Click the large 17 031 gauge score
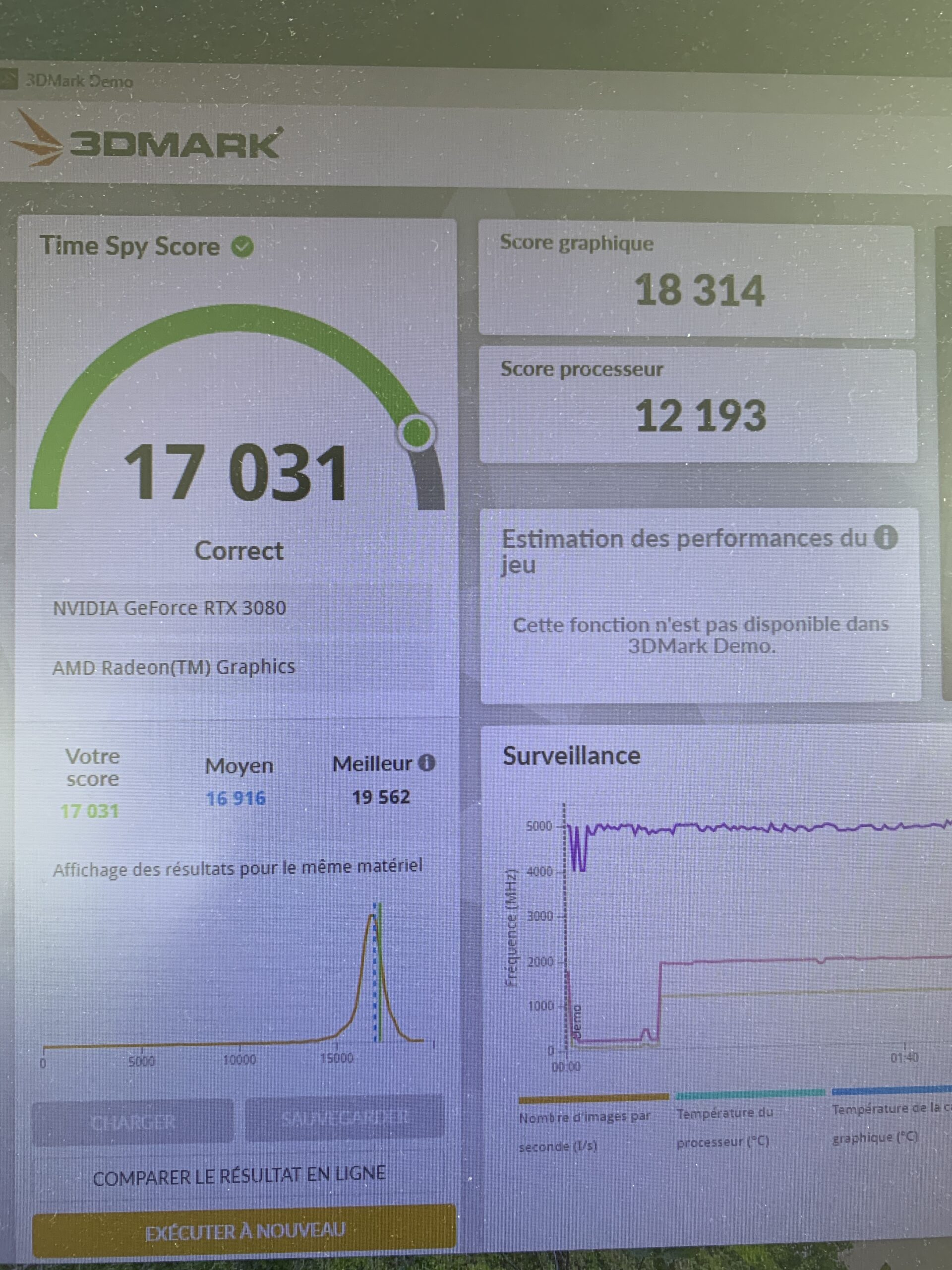 [x=236, y=473]
